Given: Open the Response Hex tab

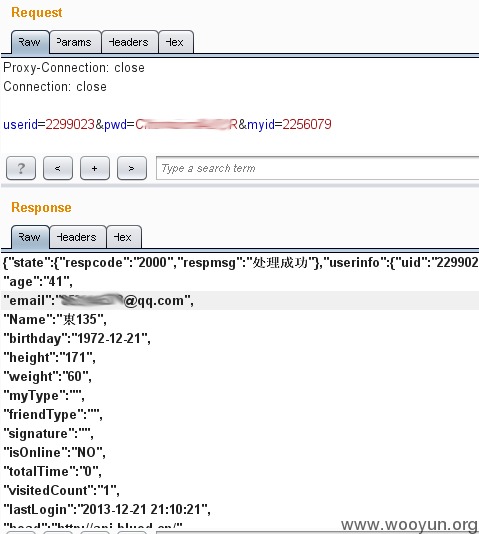Looking at the screenshot, I should (x=124, y=237).
